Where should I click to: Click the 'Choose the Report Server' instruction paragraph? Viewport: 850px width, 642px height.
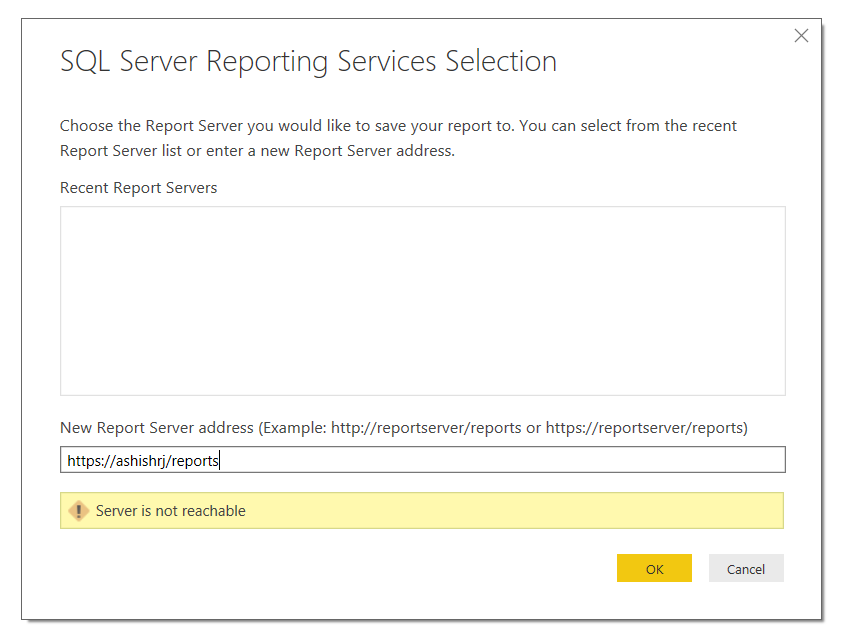pyautogui.click(x=398, y=138)
